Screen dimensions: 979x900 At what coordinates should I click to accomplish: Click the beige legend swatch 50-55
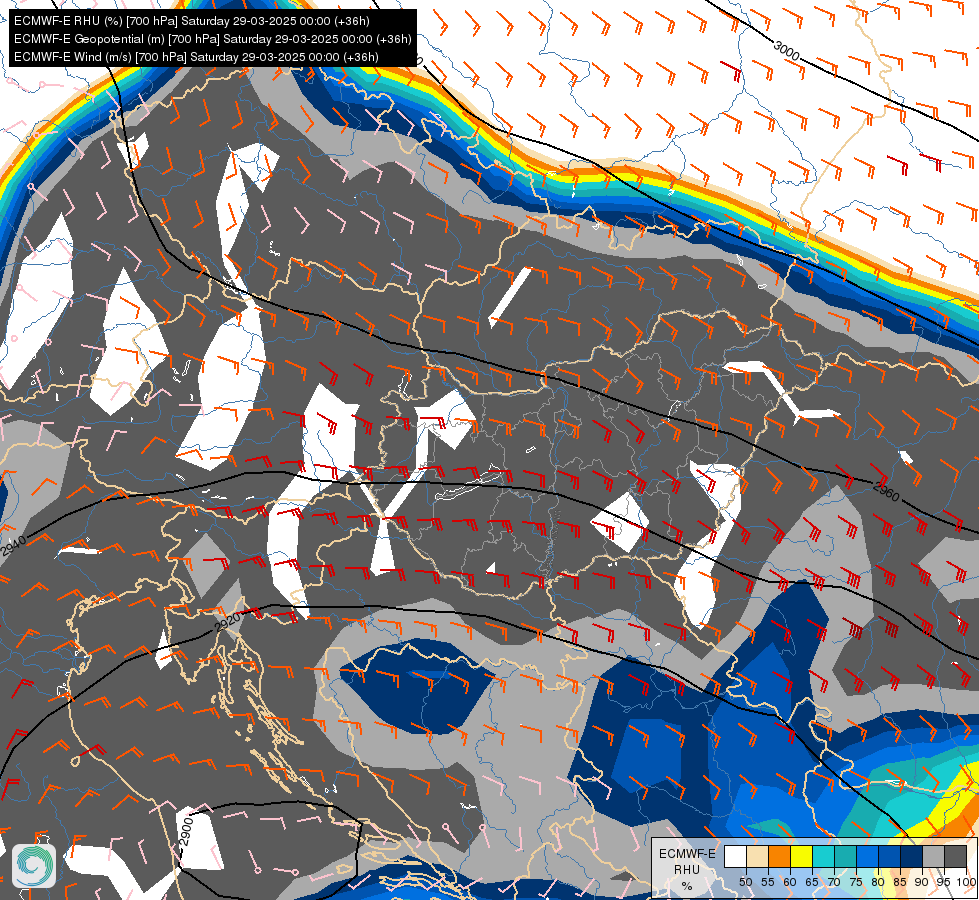(757, 857)
